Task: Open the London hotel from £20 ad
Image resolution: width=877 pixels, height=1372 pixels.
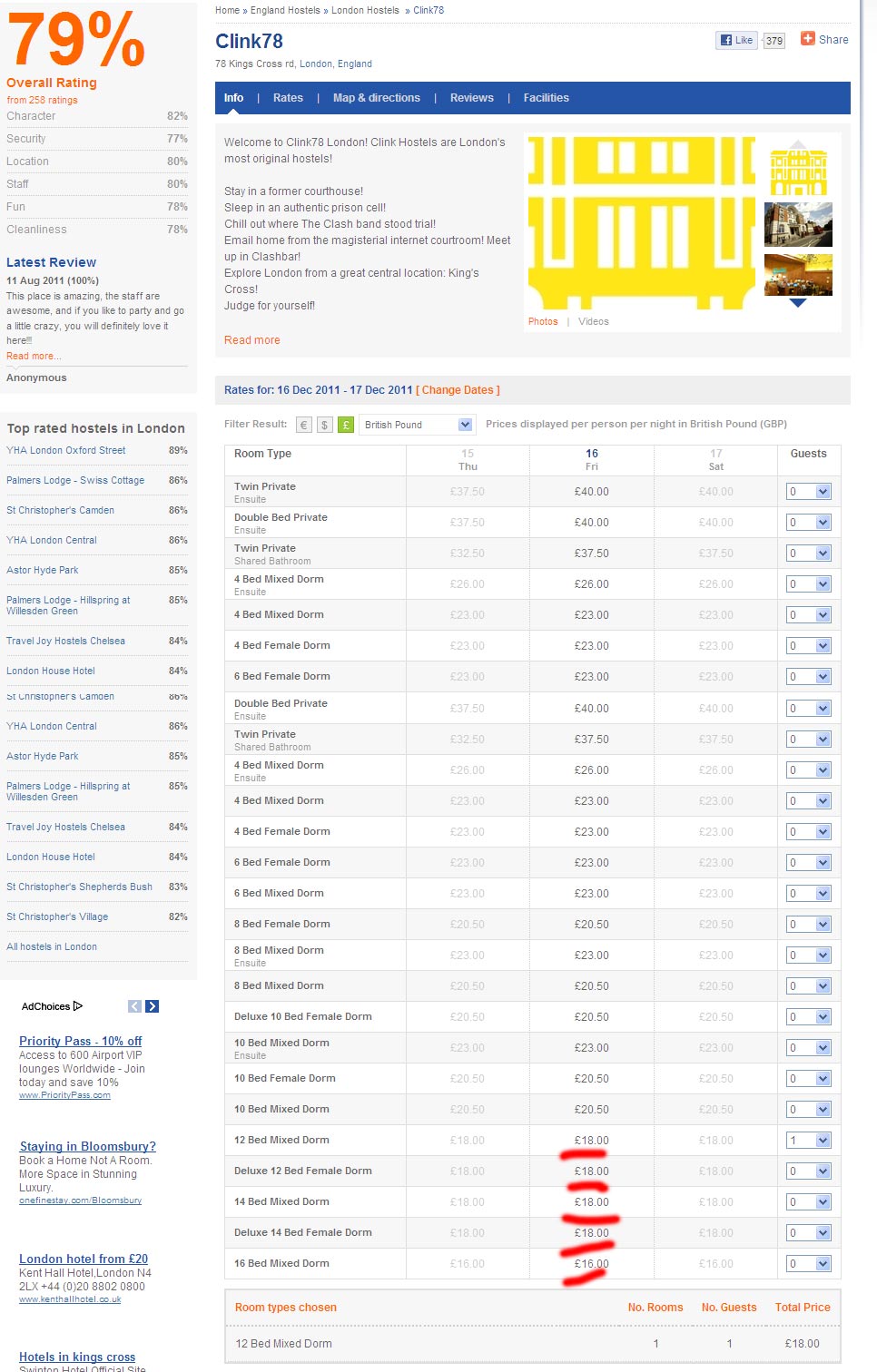Action: point(84,1259)
